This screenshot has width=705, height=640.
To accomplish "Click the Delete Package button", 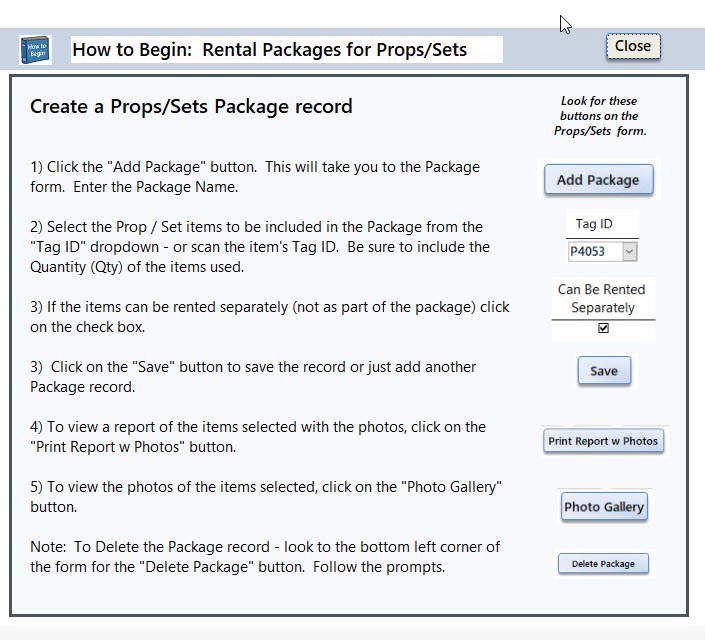I will tap(603, 564).
